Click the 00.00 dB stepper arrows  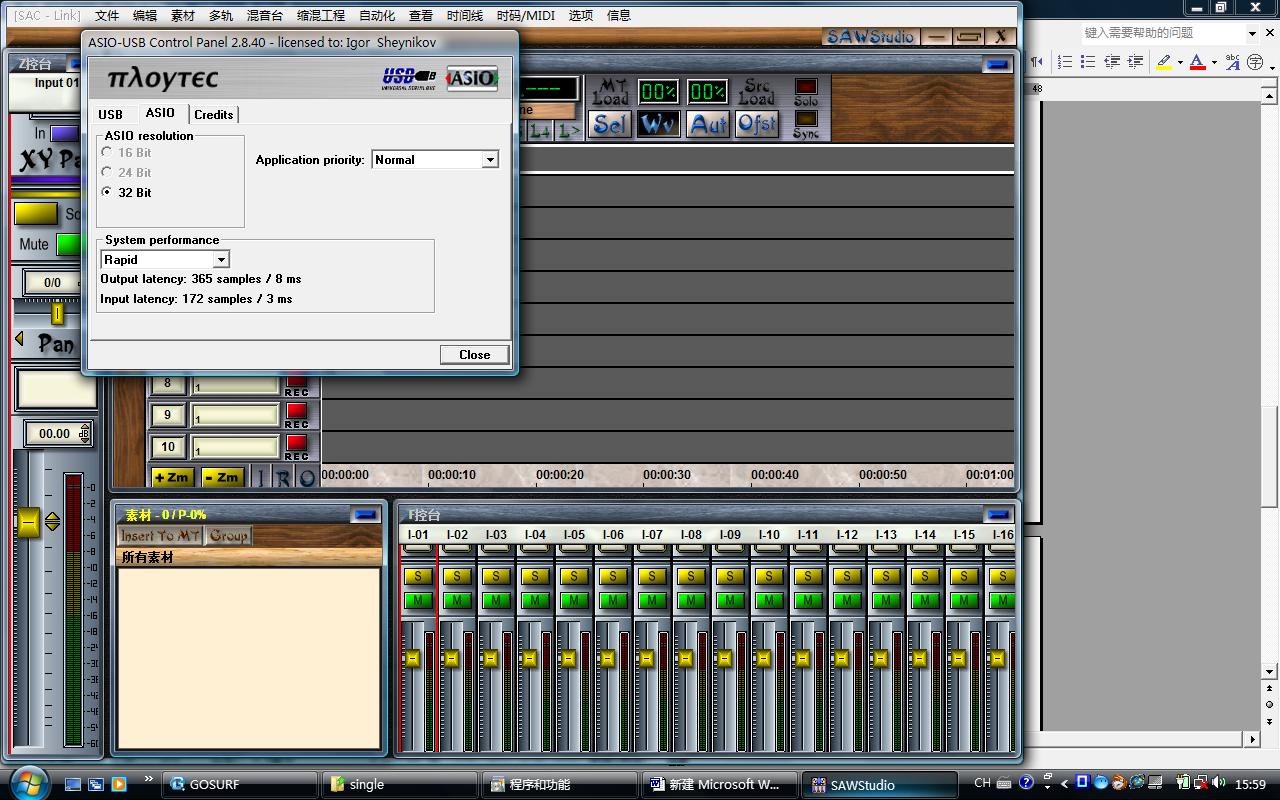click(x=85, y=433)
